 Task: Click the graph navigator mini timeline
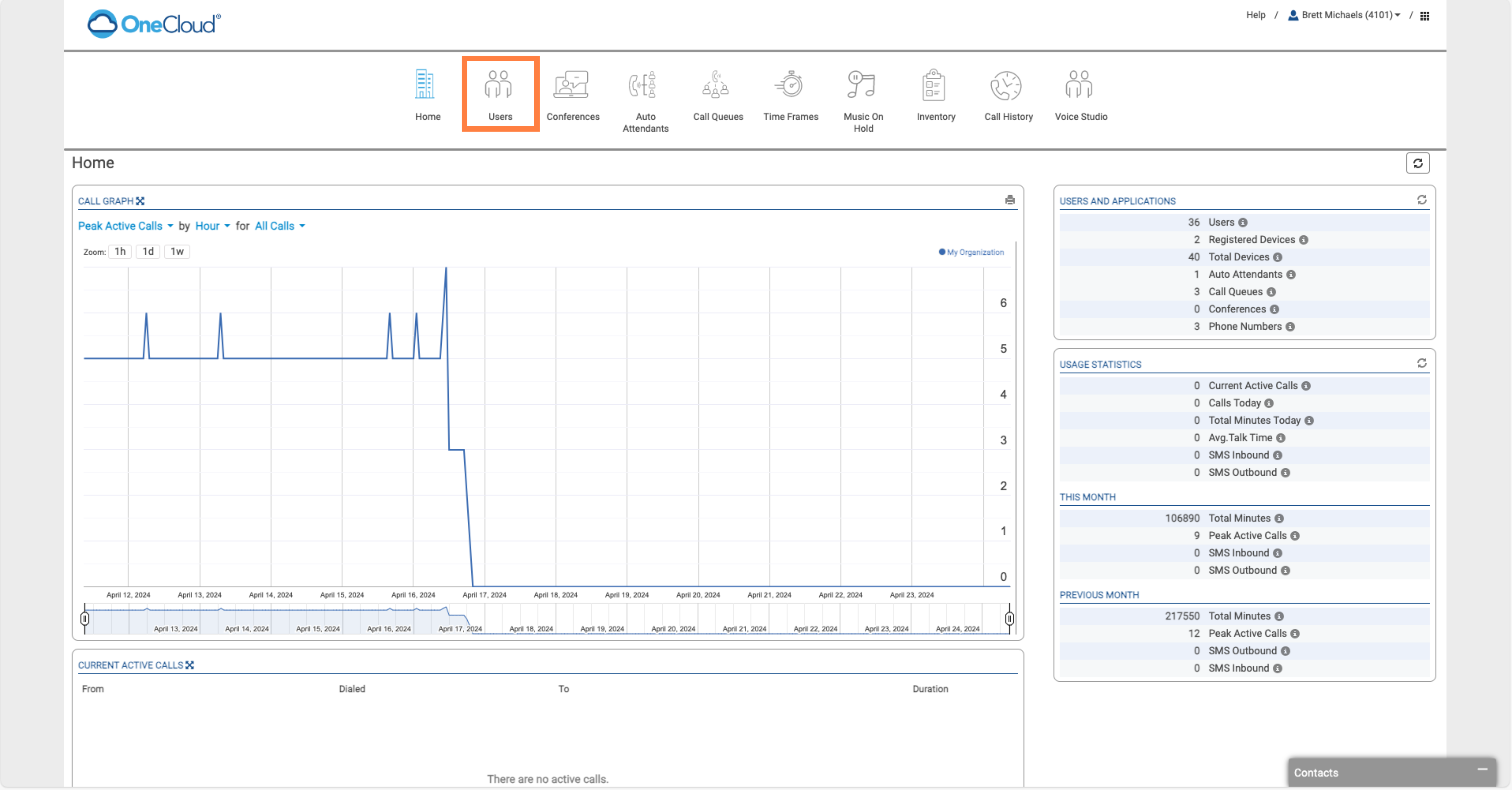547,619
